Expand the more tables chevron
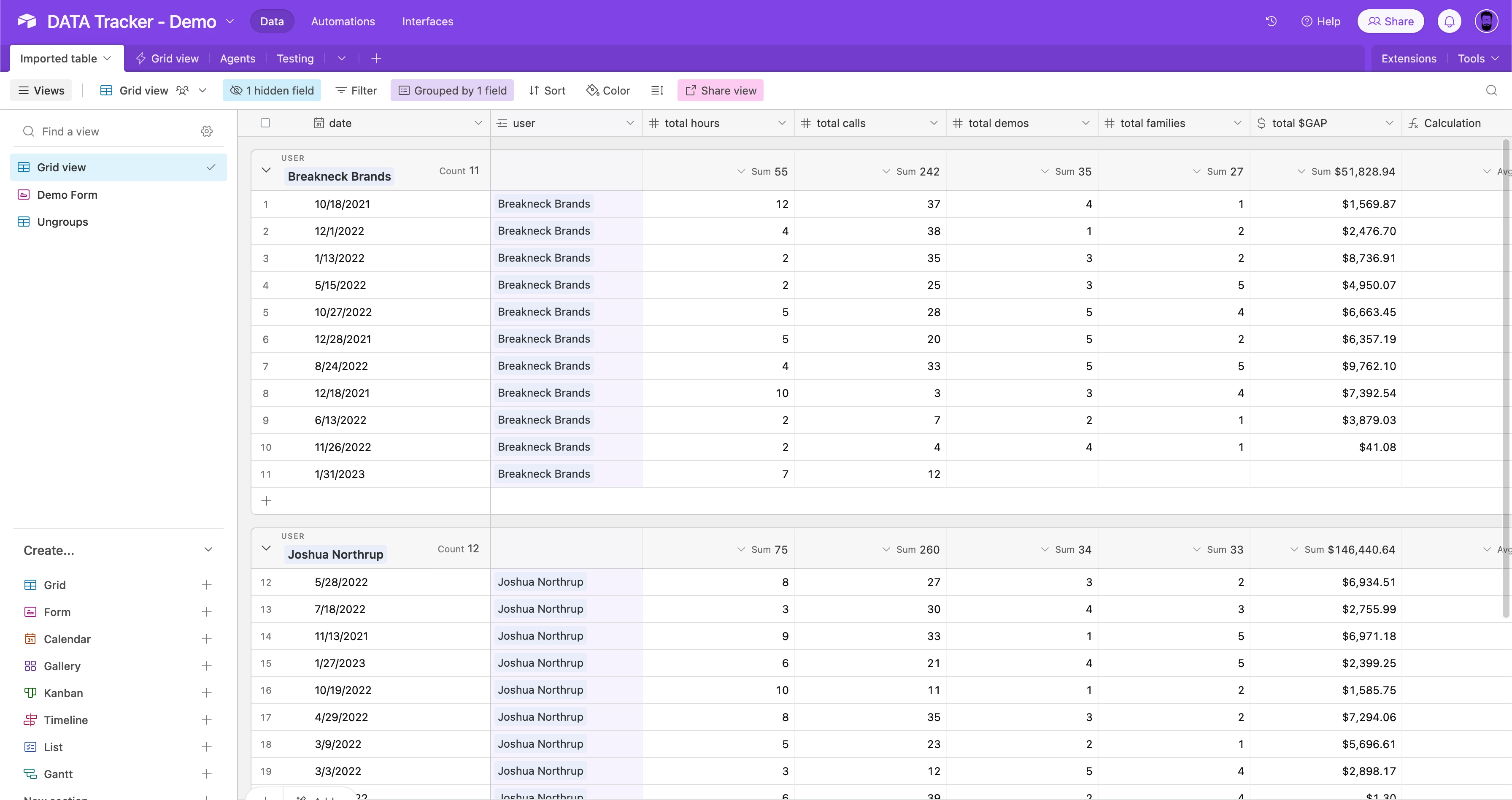 point(342,58)
